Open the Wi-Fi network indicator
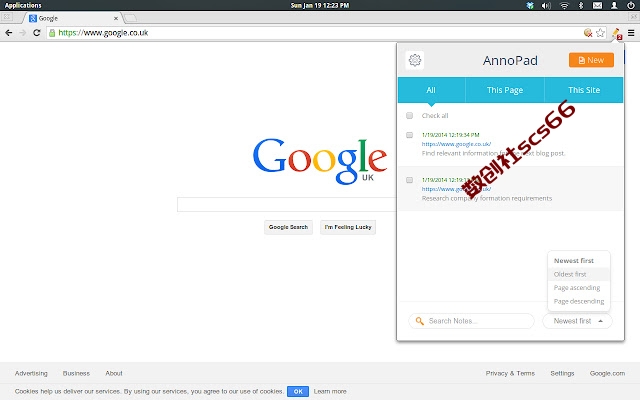 pyautogui.click(x=564, y=5)
